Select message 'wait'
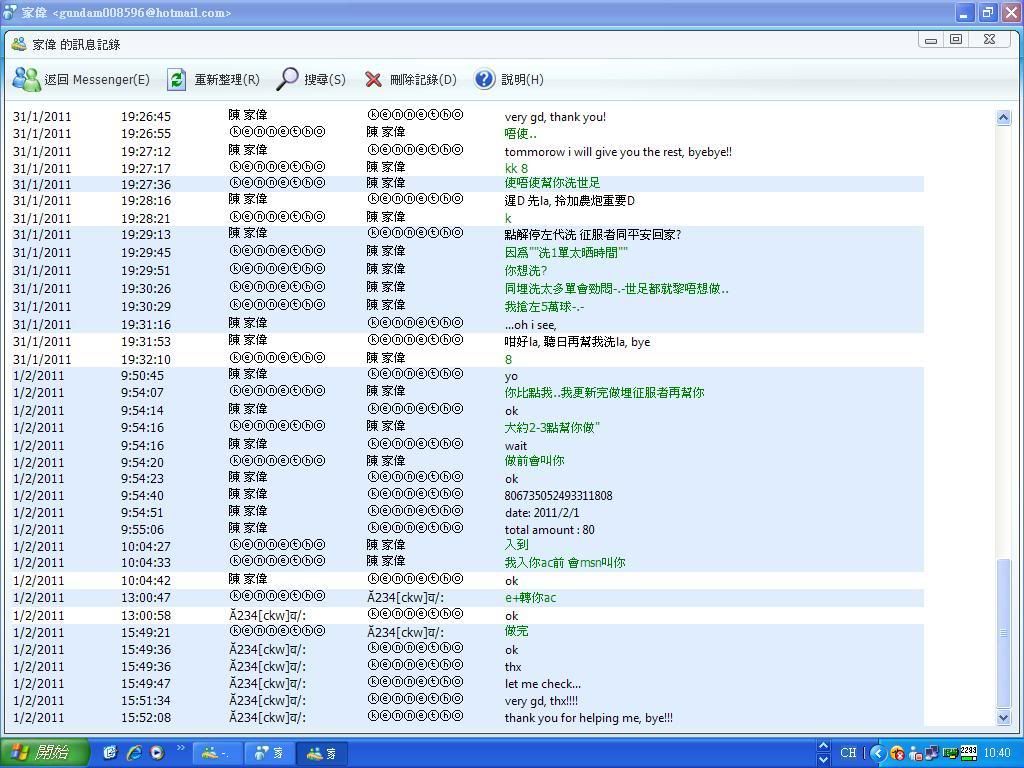 pos(515,445)
